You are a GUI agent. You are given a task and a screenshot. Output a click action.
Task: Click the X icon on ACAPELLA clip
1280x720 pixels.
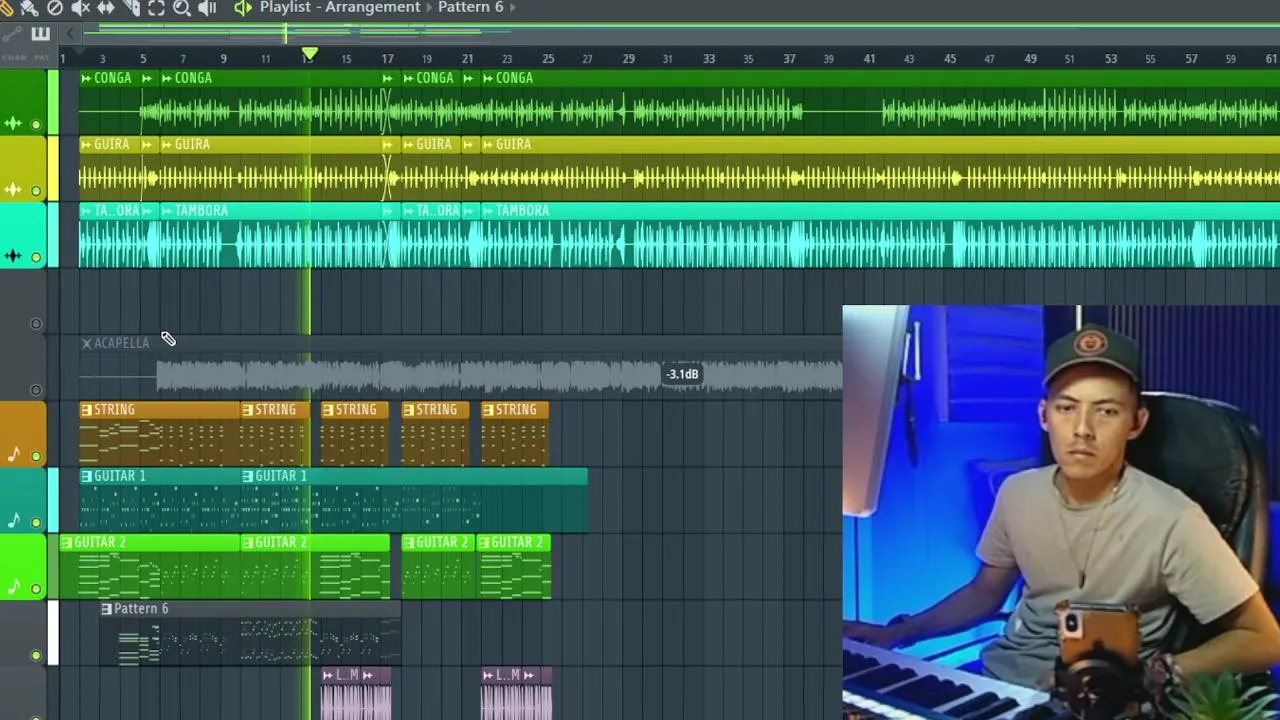tap(86, 343)
